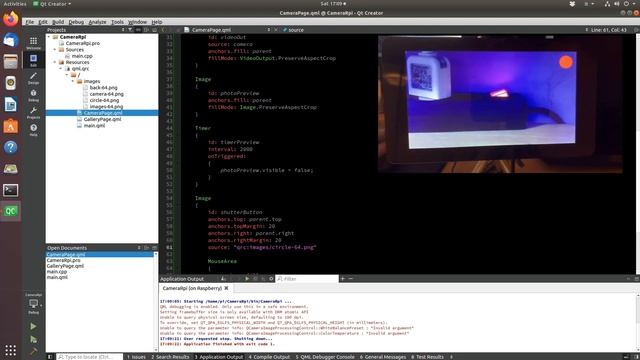Open the Open Documents panel dropdown
Viewport: 640px width, 360px height.
click(139, 248)
